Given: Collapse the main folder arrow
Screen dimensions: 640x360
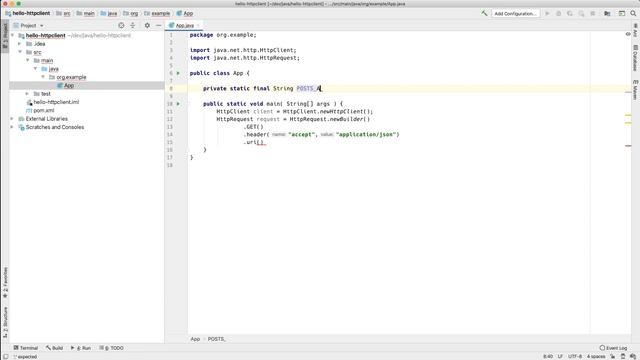Looking at the screenshot, I should (x=28, y=60).
